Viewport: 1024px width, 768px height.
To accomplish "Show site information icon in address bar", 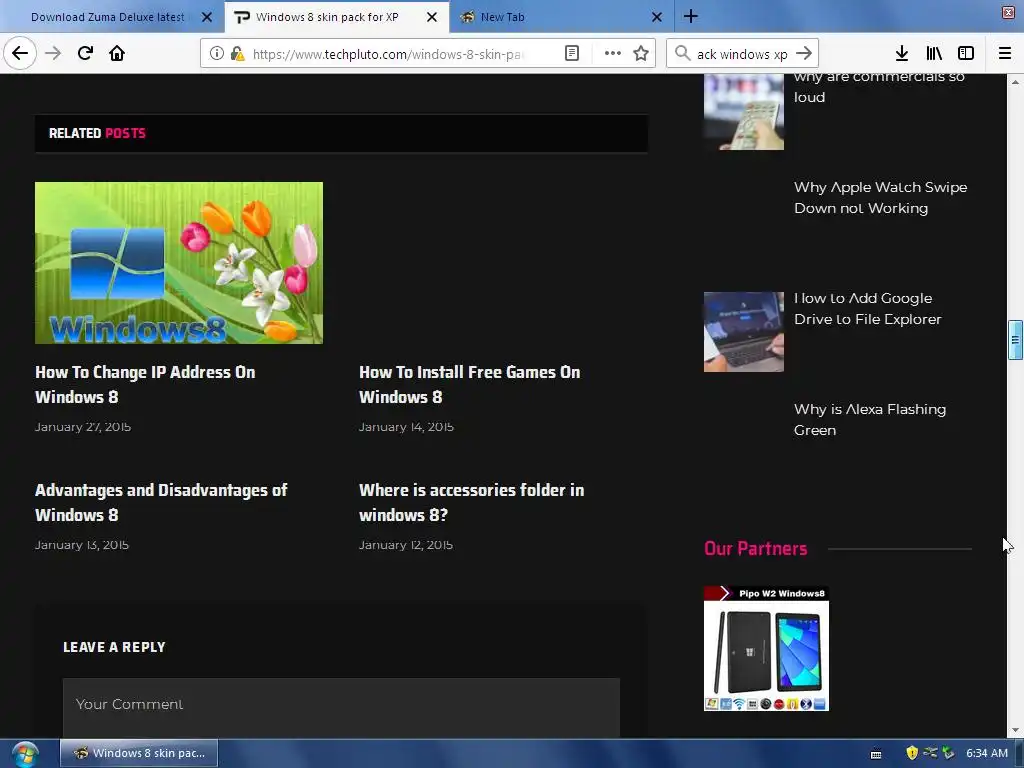I will click(216, 54).
